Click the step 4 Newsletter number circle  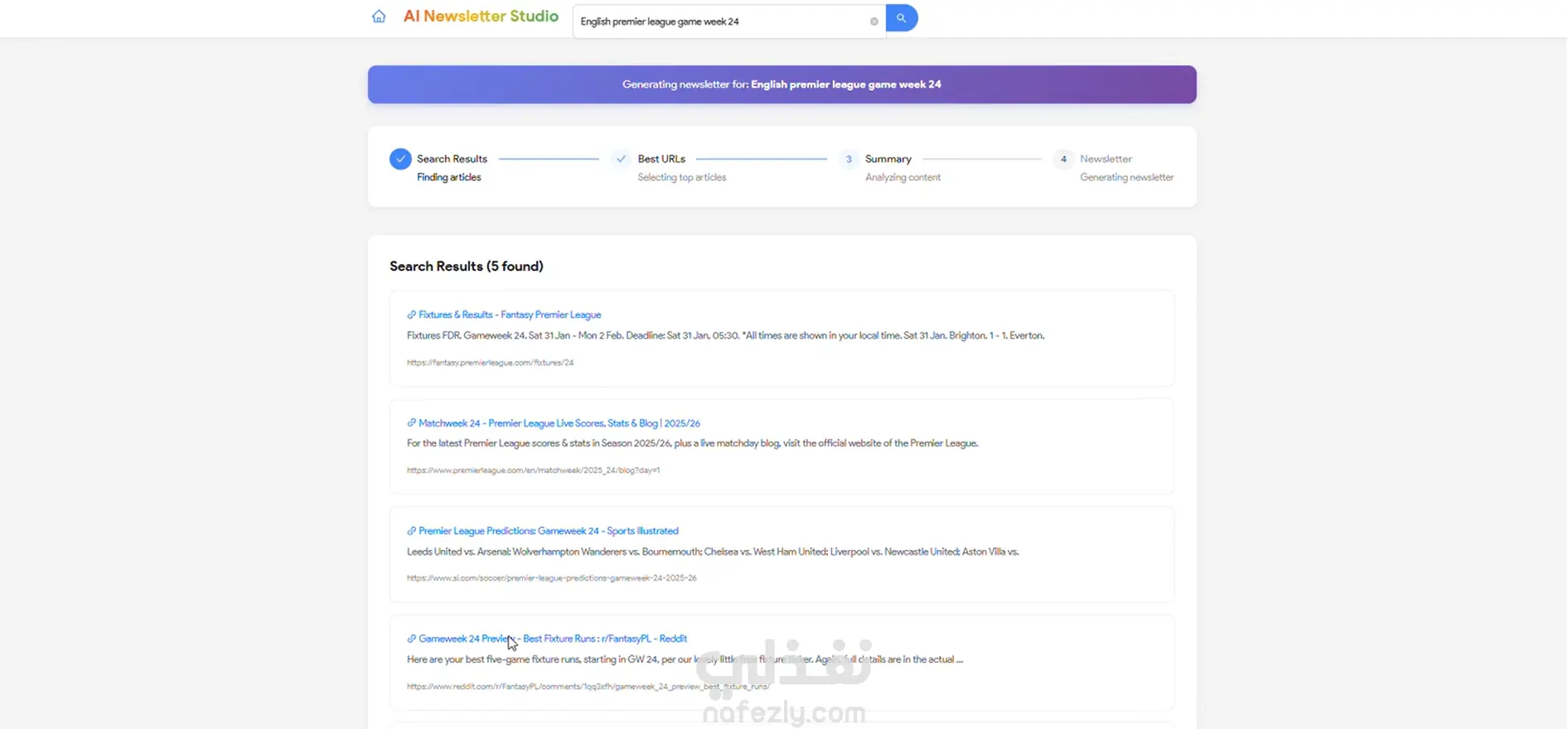(x=1063, y=159)
